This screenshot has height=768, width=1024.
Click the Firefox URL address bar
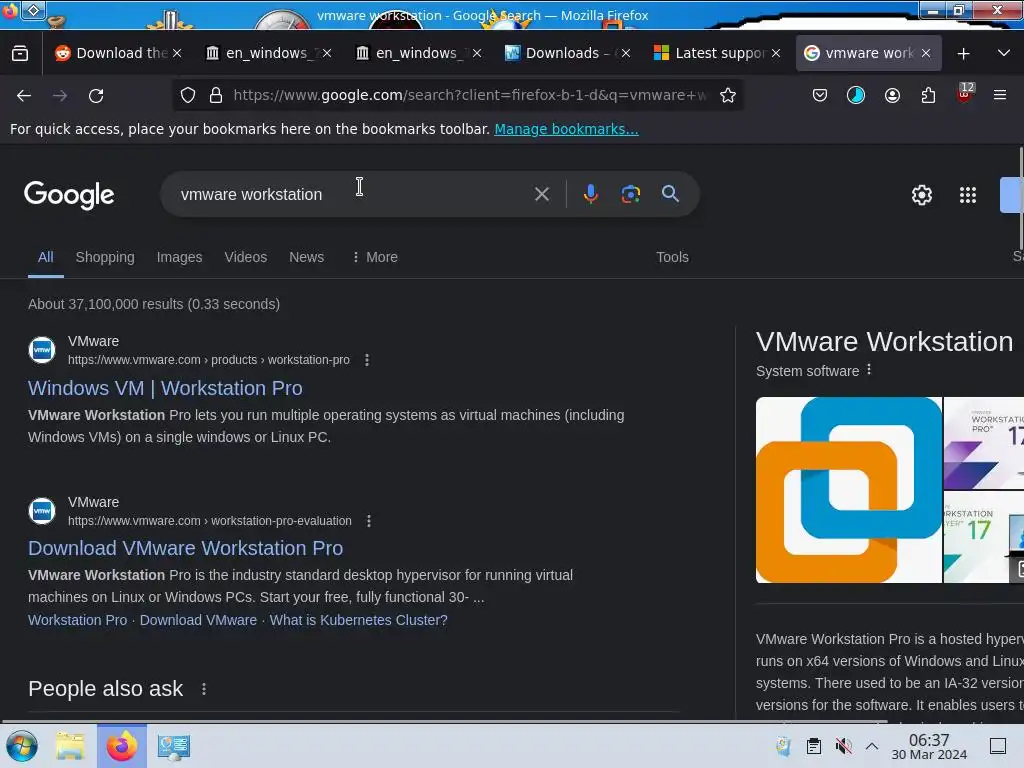[x=469, y=95]
